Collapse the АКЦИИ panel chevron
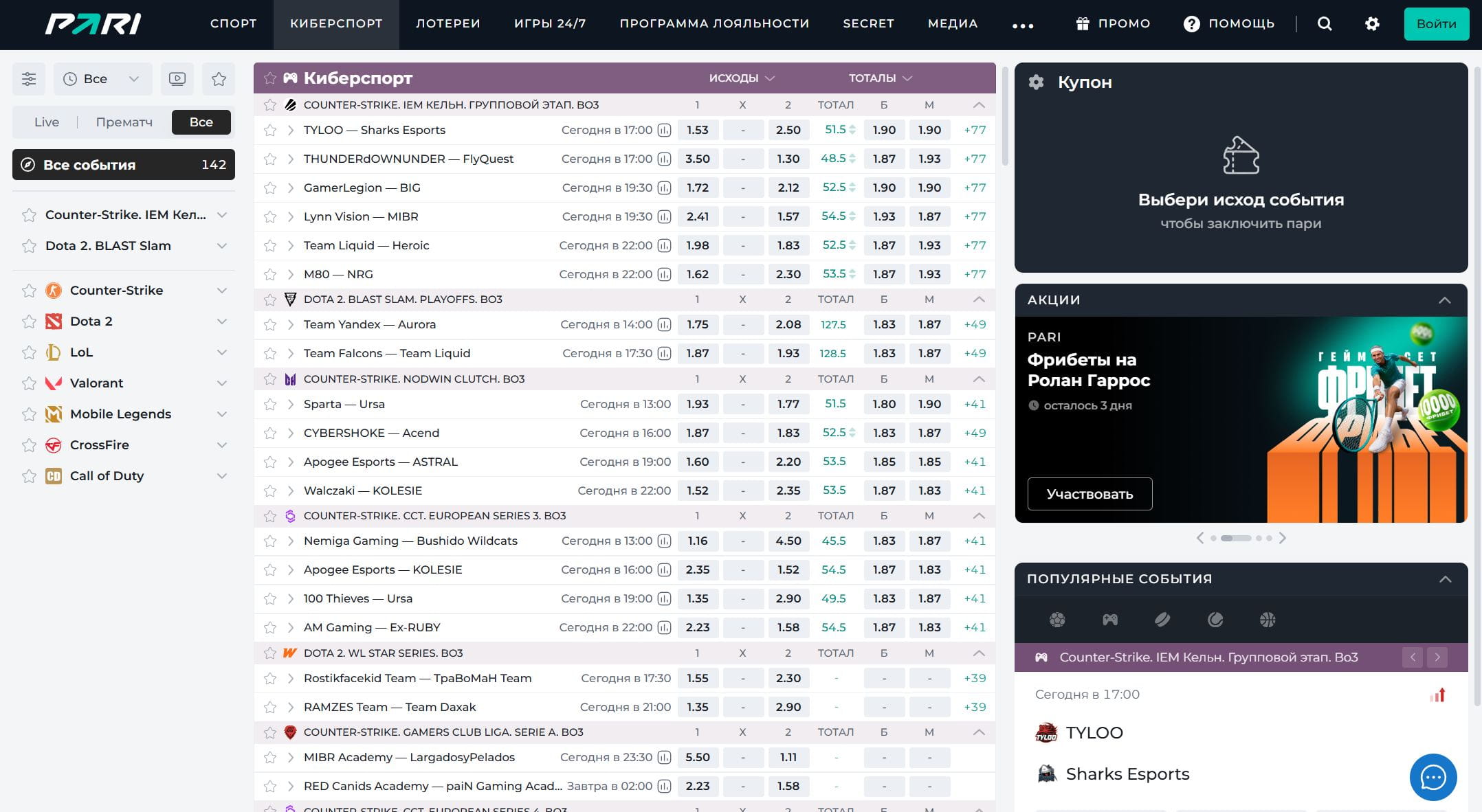The image size is (1482, 812). tap(1445, 300)
